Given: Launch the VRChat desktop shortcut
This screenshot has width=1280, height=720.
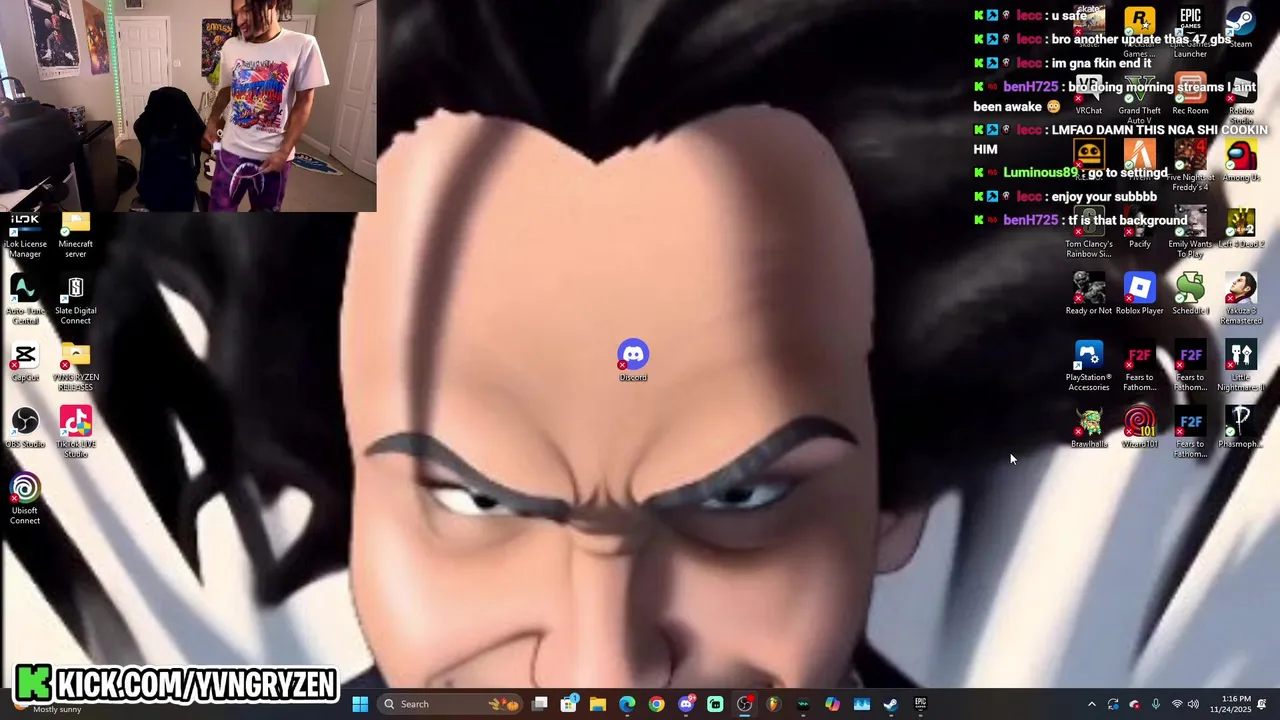Looking at the screenshot, I should pos(1088,95).
